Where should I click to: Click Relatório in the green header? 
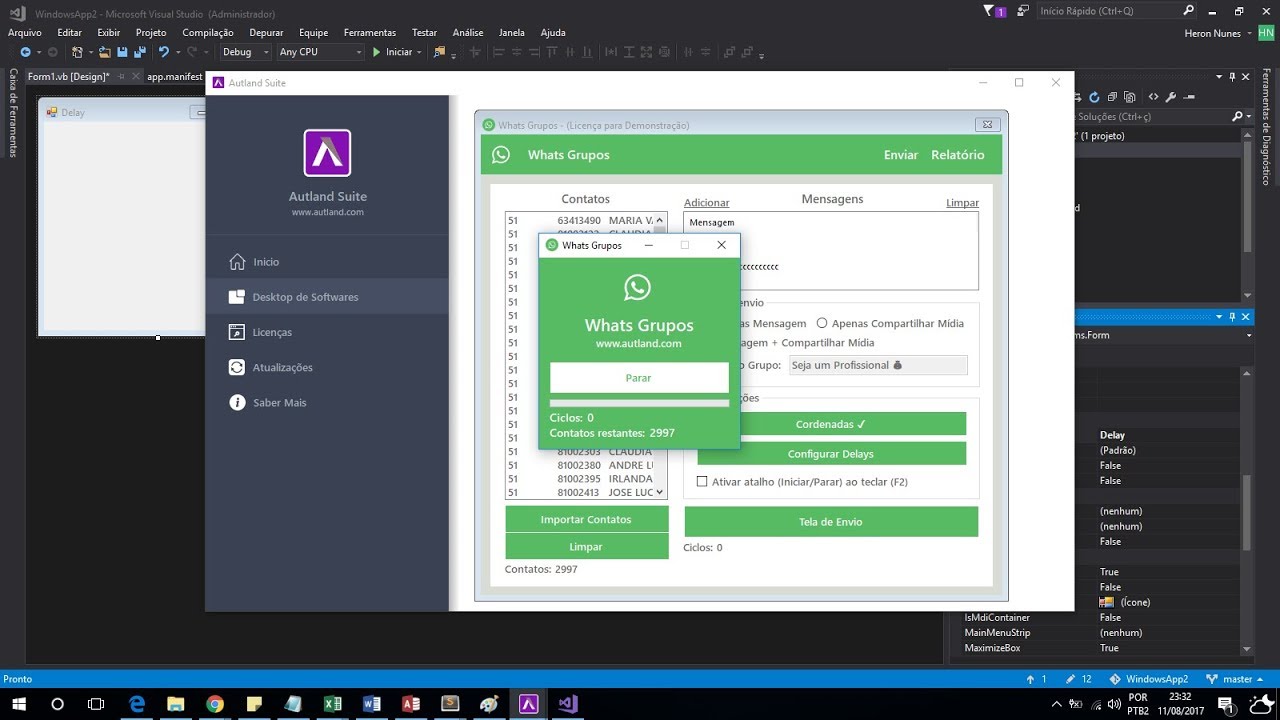958,155
